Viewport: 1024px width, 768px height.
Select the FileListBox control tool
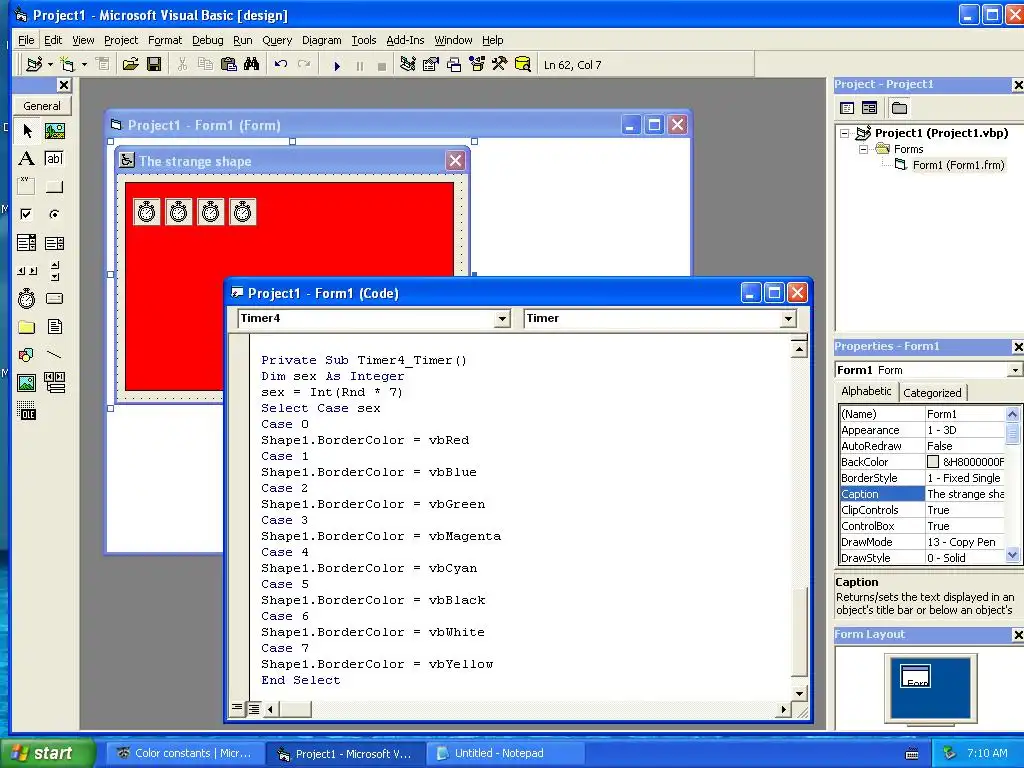(54, 327)
